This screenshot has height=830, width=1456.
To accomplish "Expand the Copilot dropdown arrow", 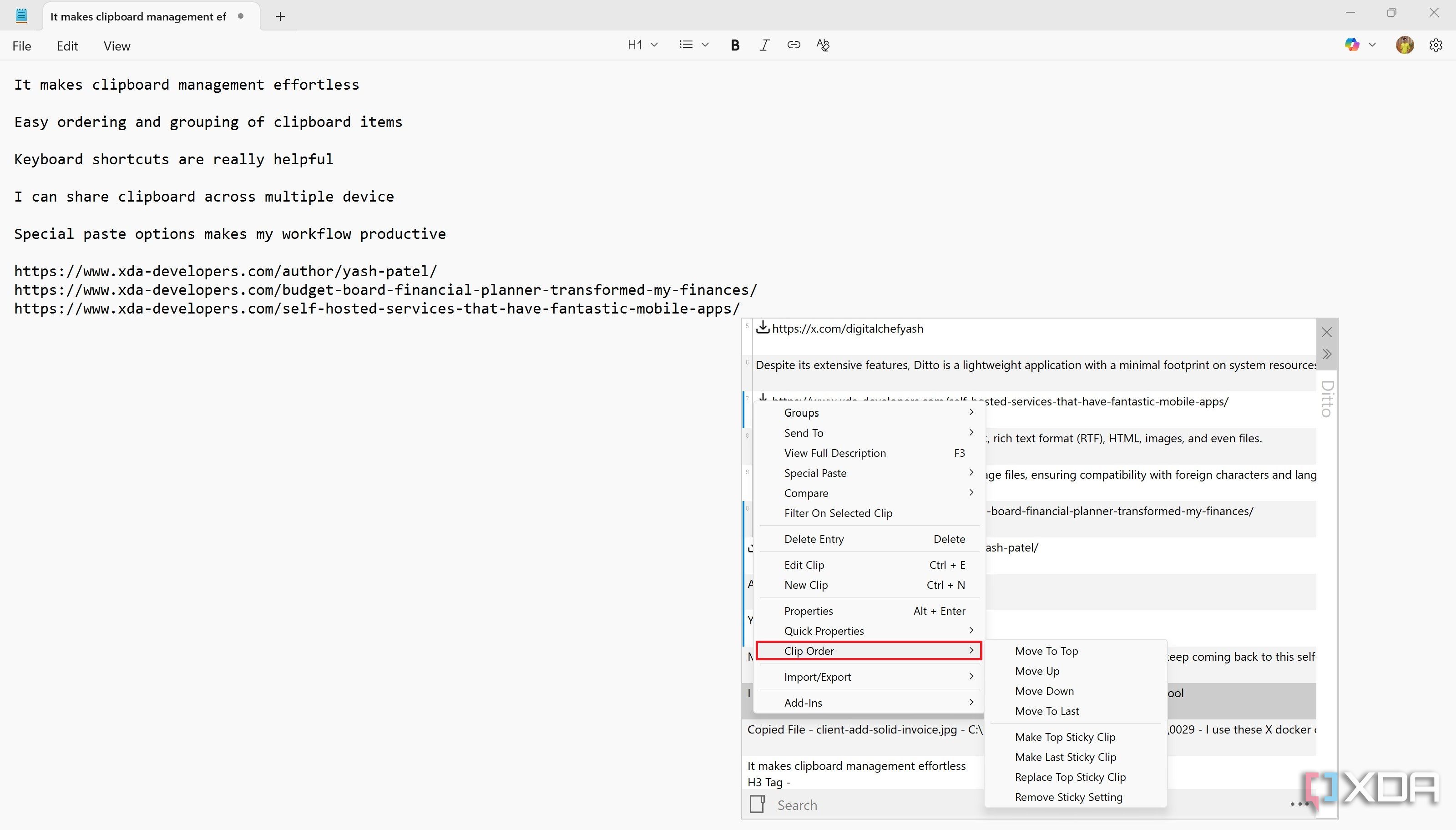I will click(1372, 45).
